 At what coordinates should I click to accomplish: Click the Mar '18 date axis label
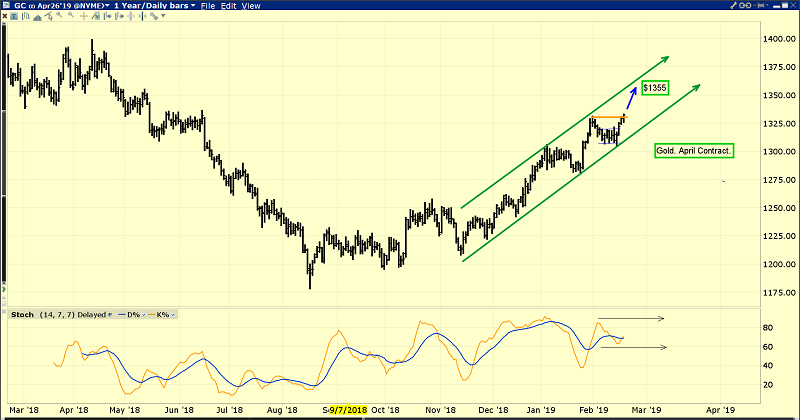(x=24, y=410)
